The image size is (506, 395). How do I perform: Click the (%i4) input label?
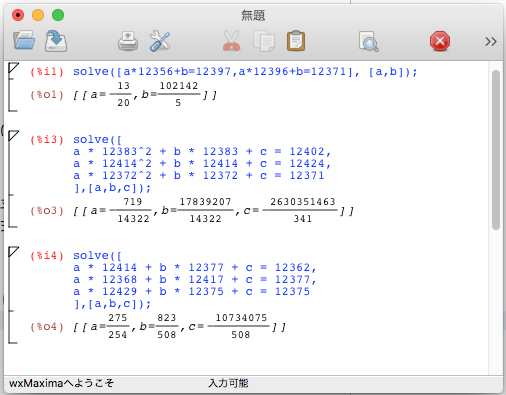coord(47,256)
